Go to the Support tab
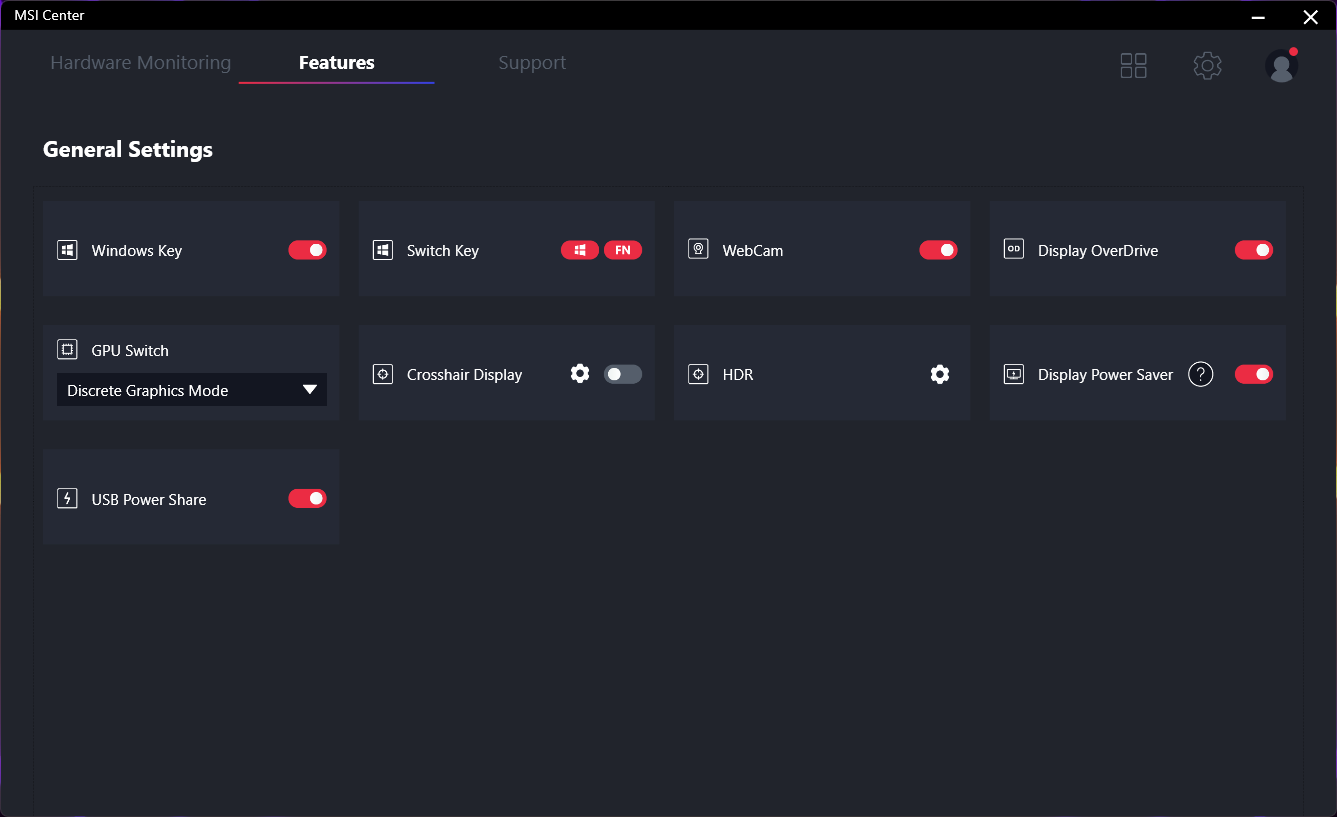1337x817 pixels. [x=532, y=62]
